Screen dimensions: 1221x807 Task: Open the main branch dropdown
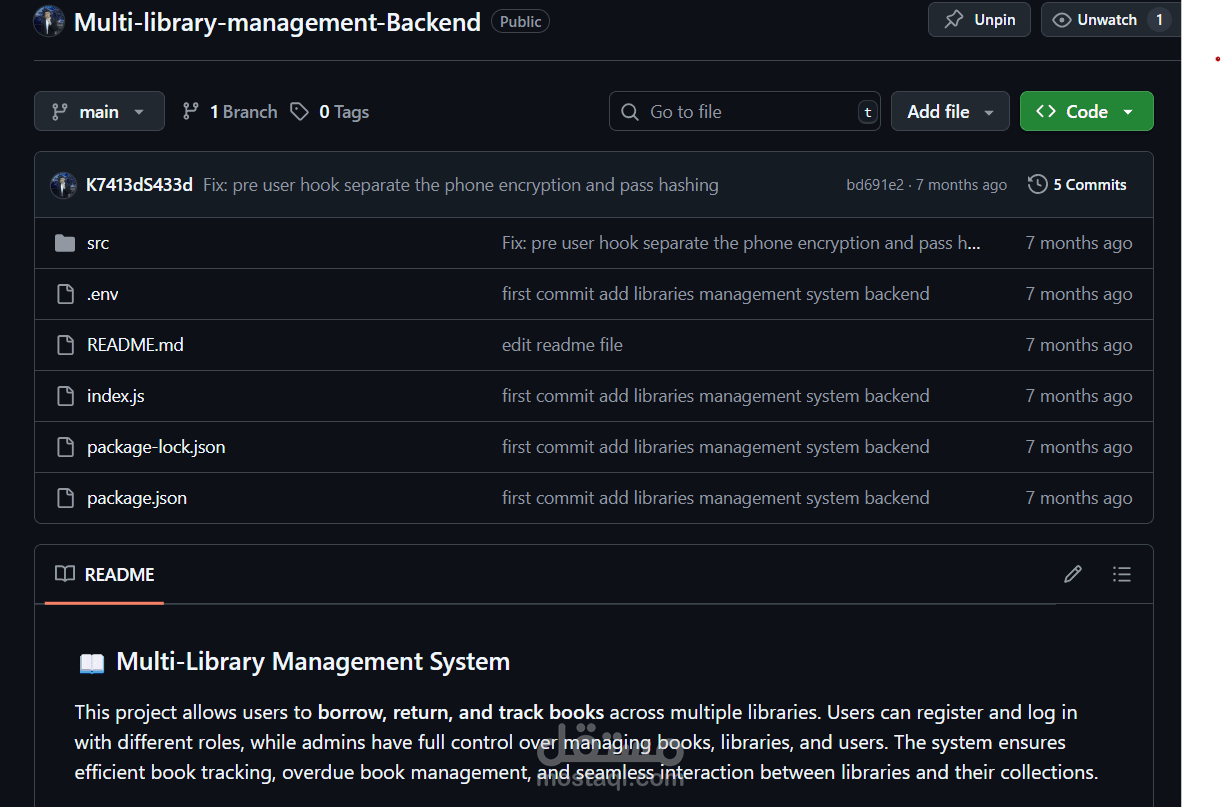[99, 112]
